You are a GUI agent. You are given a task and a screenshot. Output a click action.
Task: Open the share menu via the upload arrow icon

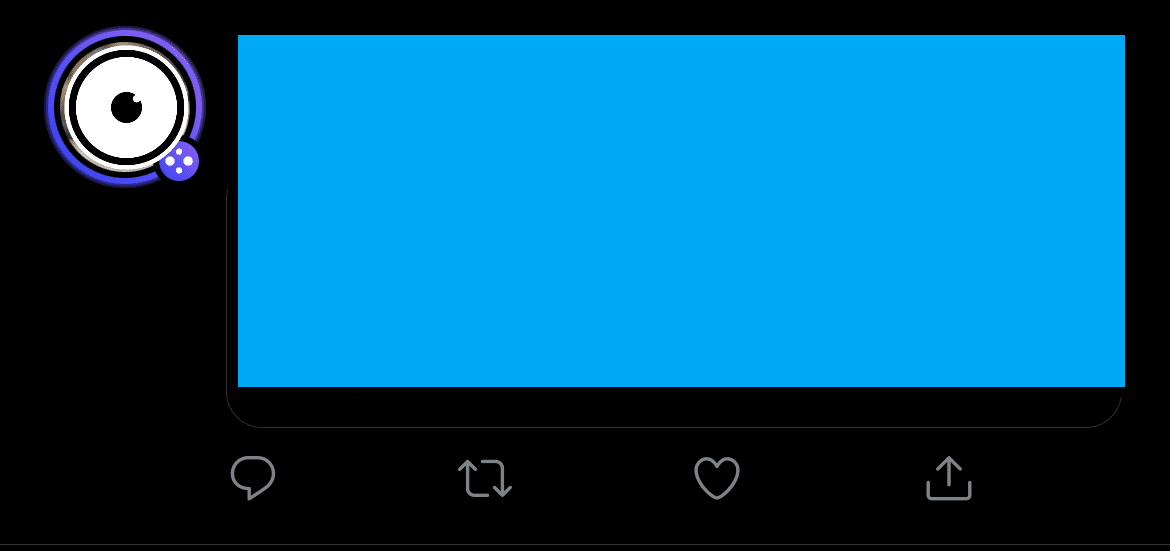click(x=948, y=478)
